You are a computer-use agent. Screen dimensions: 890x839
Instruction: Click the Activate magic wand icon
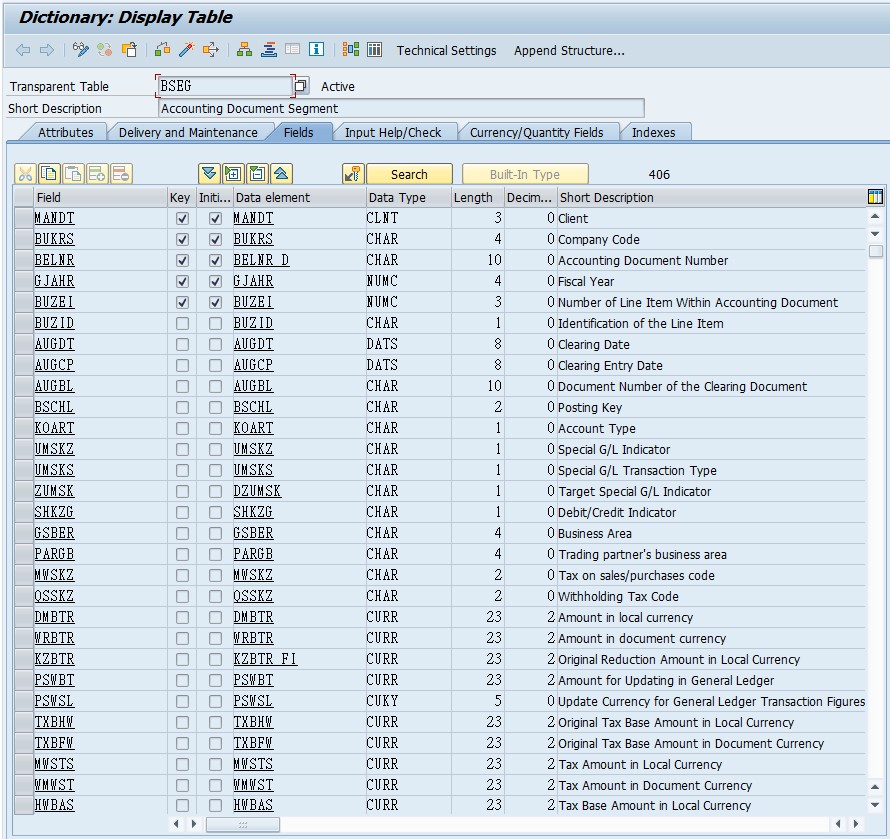pyautogui.click(x=186, y=51)
